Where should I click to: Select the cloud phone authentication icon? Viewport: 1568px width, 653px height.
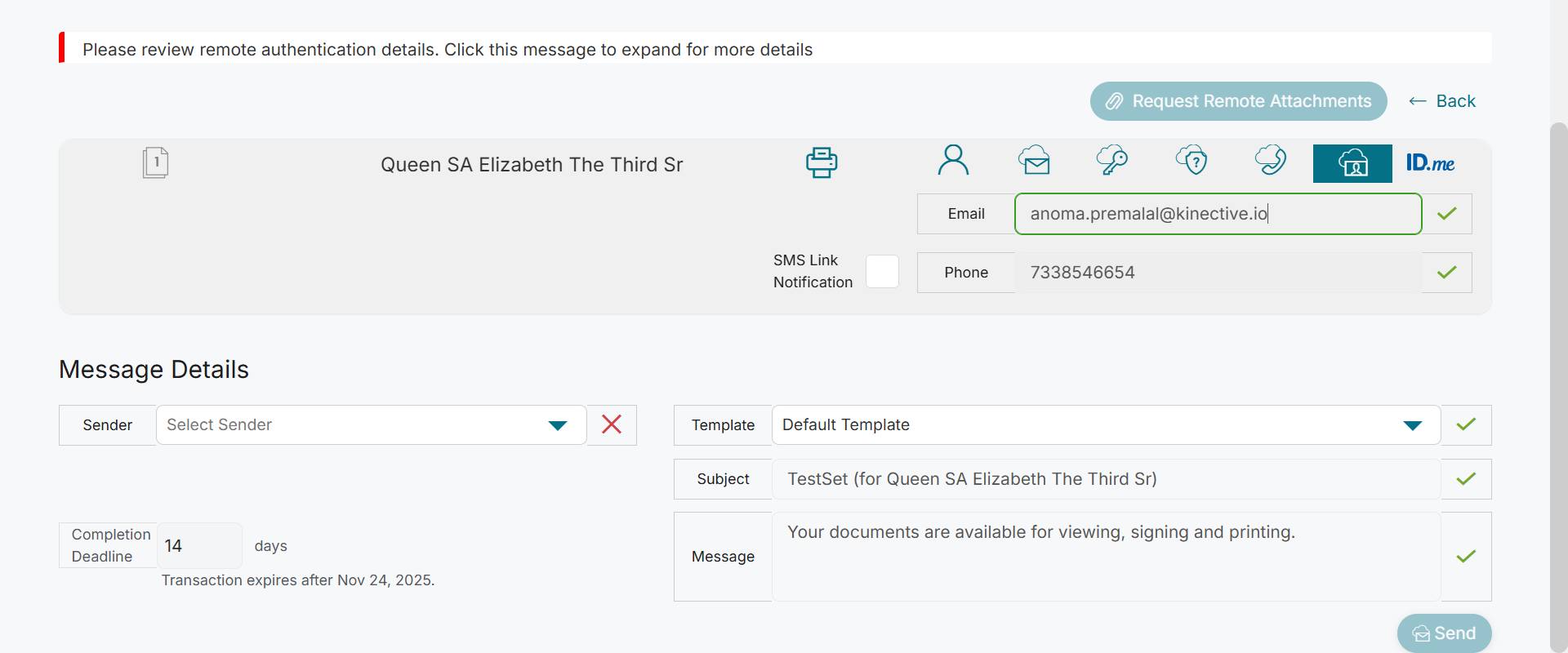1271,161
